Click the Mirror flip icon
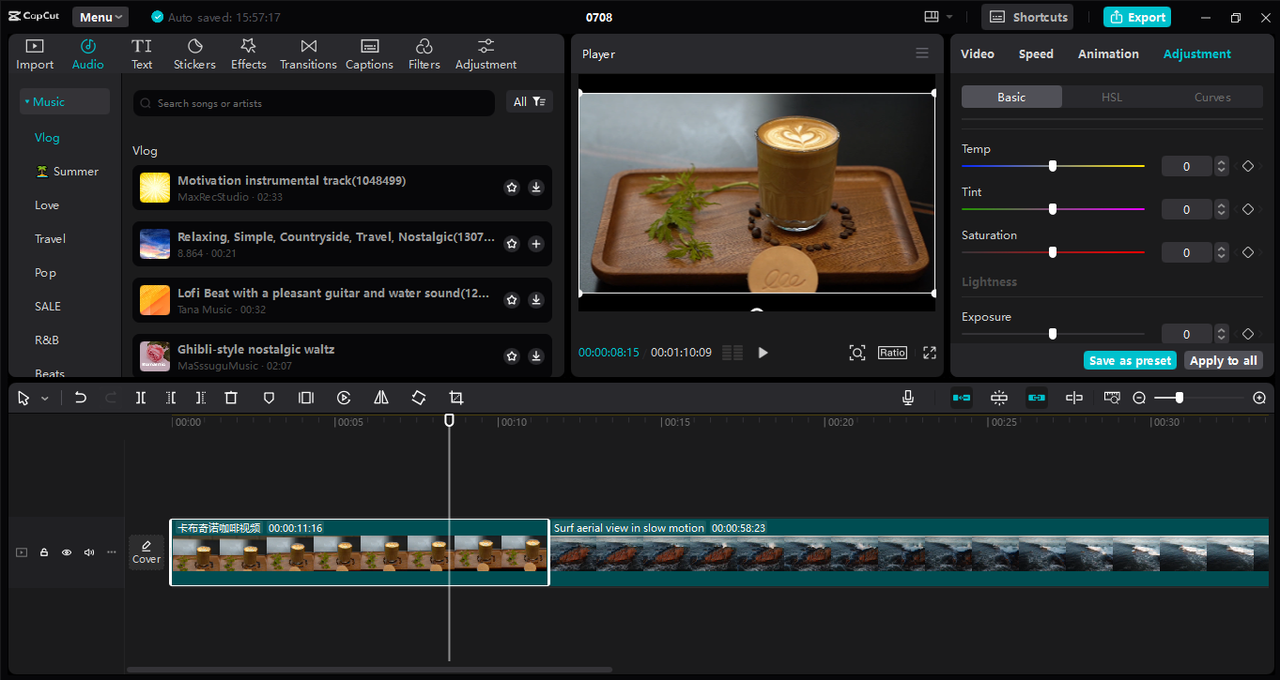 pyautogui.click(x=381, y=398)
